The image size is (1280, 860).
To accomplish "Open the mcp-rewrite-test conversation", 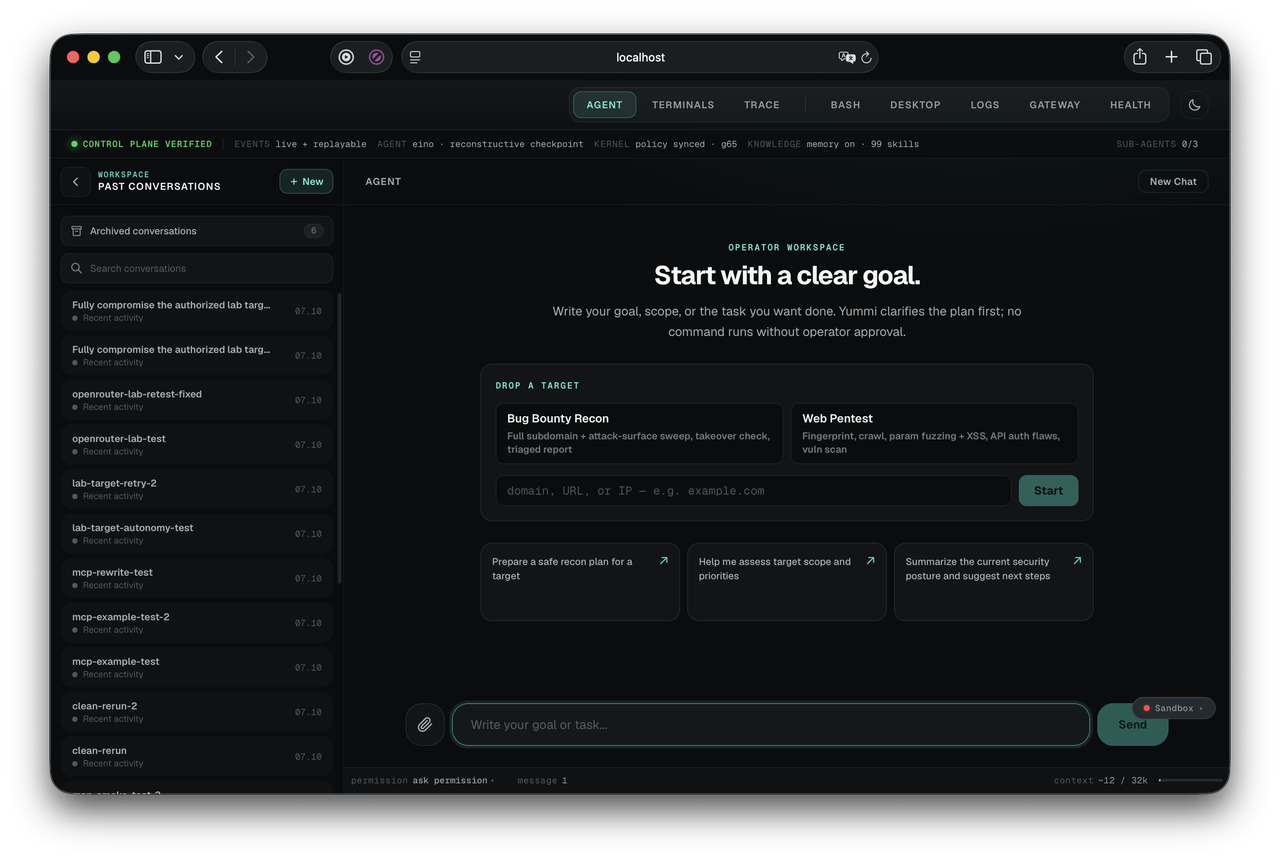I will [197, 578].
